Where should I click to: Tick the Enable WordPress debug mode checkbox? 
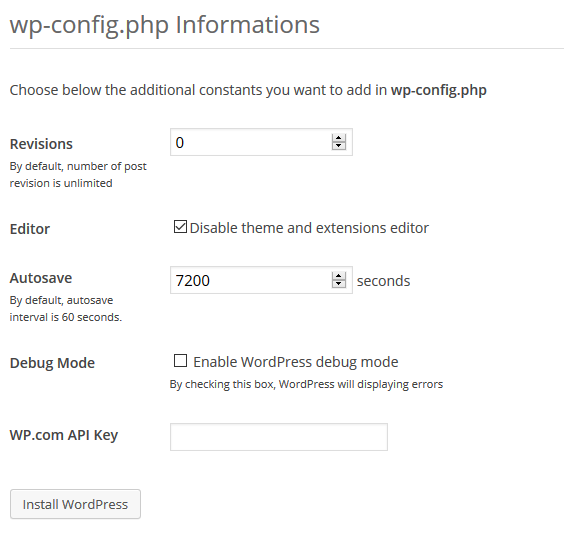click(180, 361)
